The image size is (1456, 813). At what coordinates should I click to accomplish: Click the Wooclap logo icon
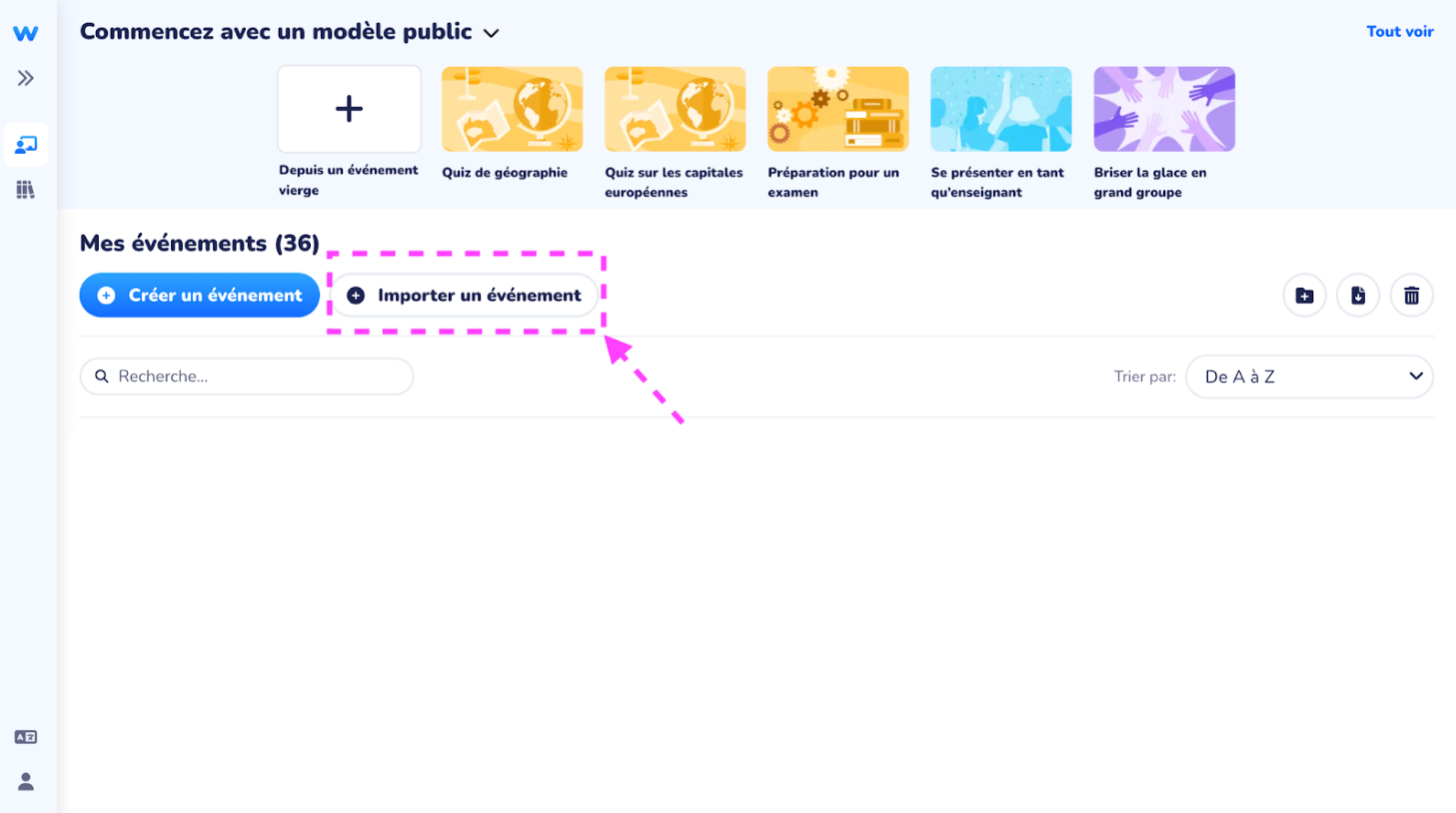coord(26,33)
